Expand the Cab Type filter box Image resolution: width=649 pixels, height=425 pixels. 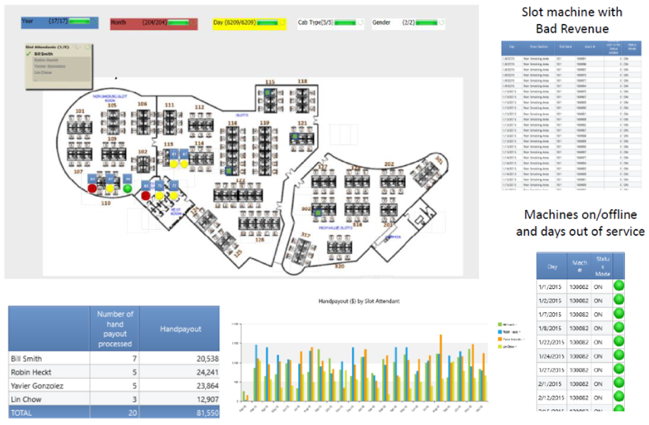[330, 23]
